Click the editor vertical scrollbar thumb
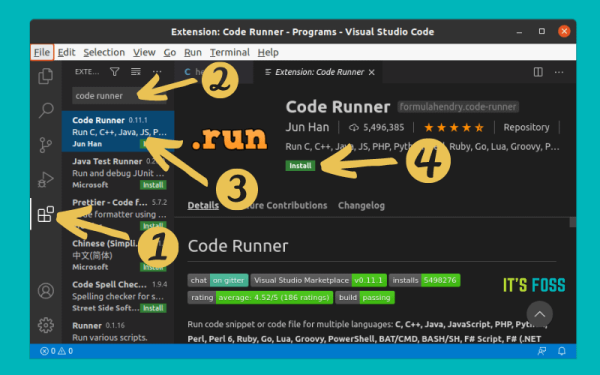Screen dimensions: 600x375 572,222
